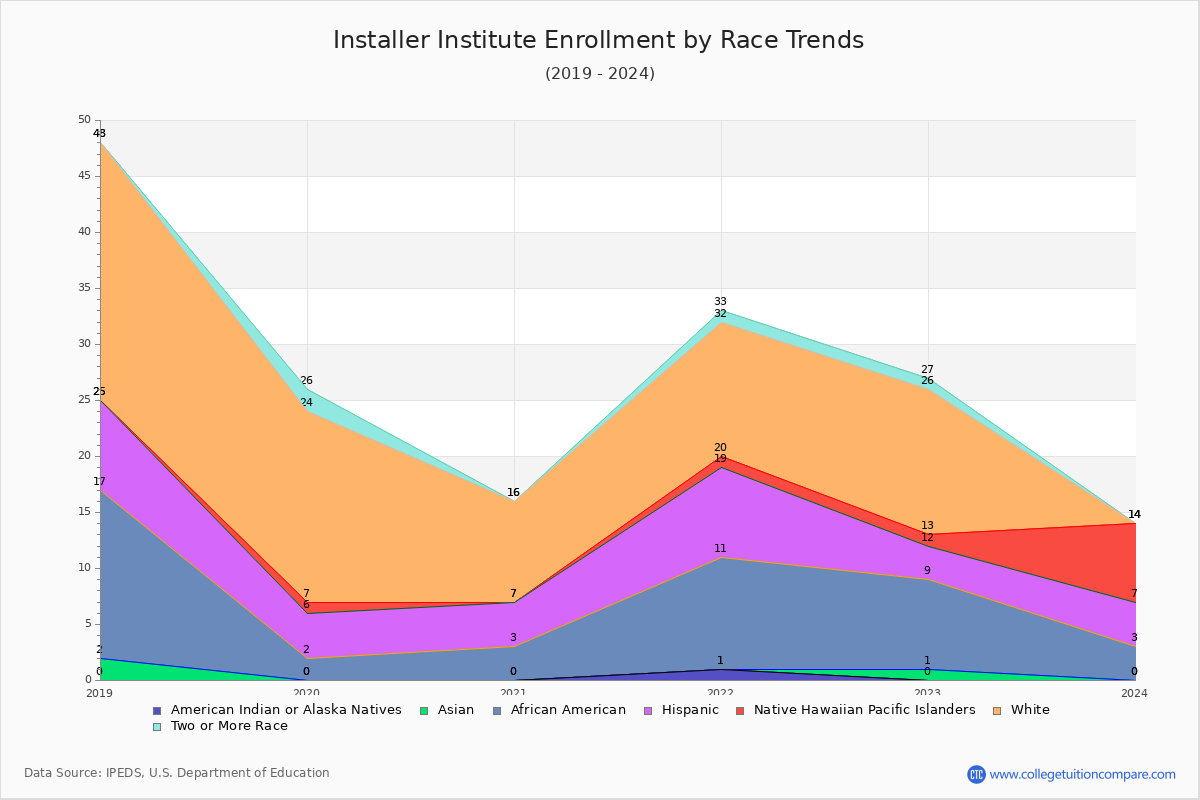Click the CTC logo icon

(x=976, y=774)
